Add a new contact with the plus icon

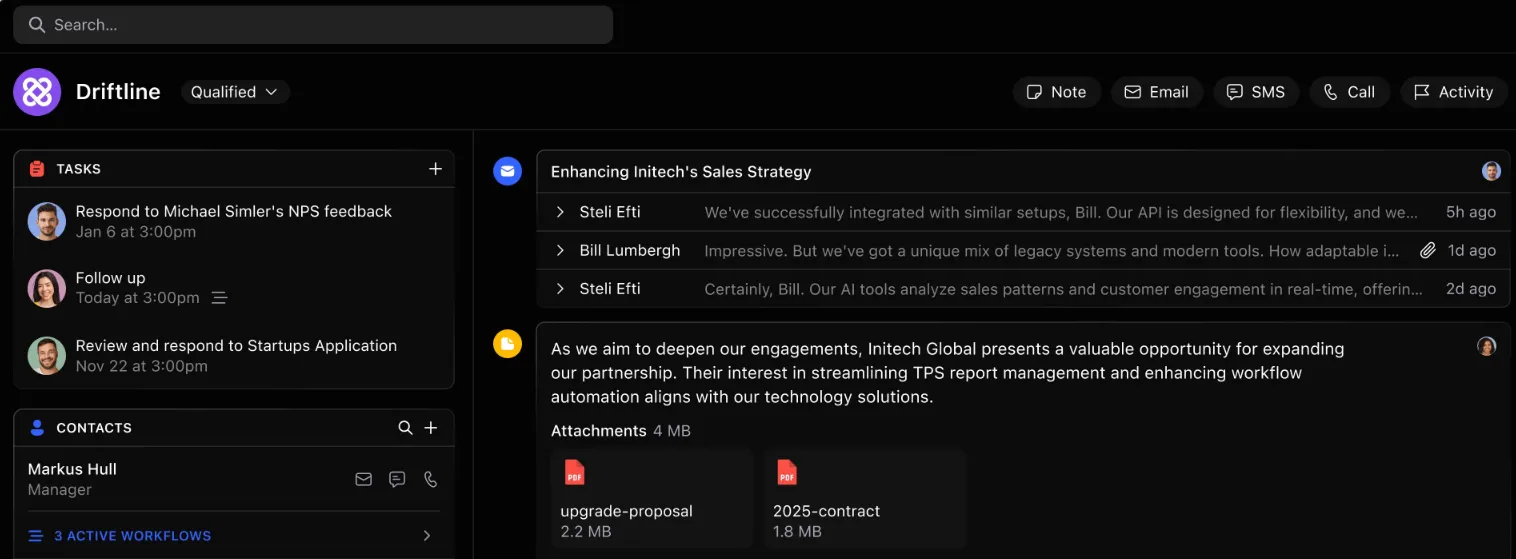pos(431,428)
